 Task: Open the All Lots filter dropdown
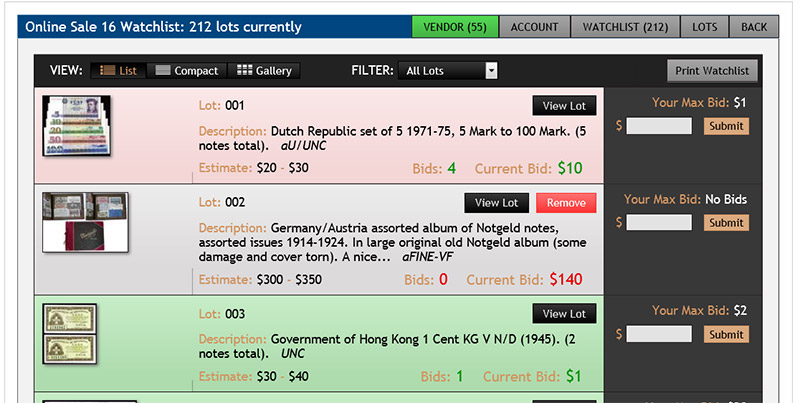447,71
